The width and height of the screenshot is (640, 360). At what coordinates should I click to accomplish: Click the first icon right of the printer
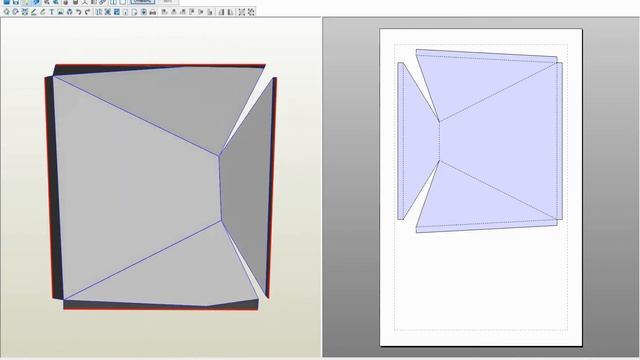coord(164,12)
